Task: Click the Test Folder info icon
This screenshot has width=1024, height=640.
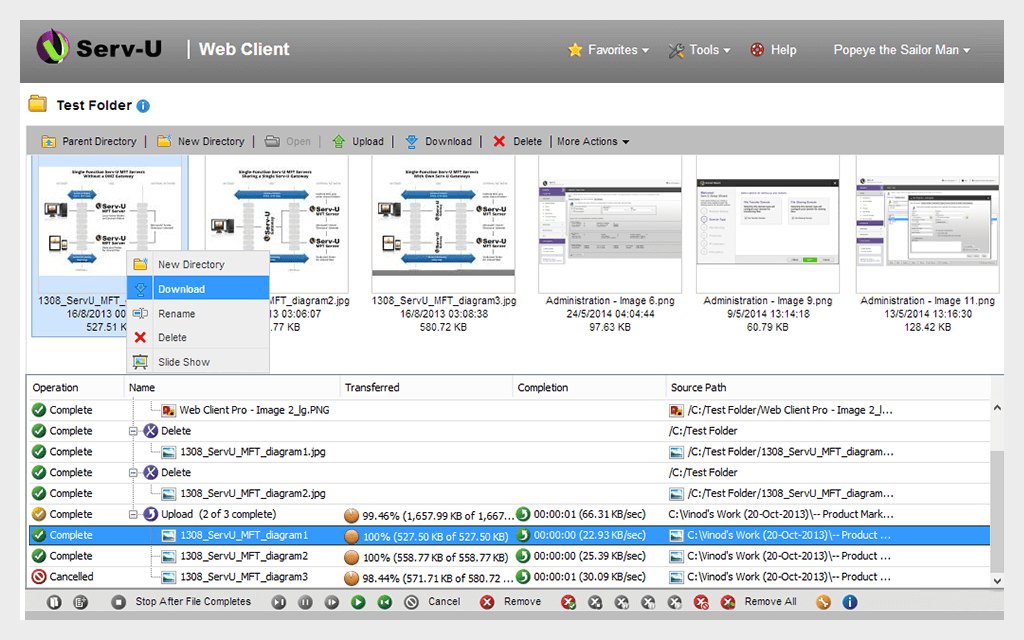Action: coord(143,106)
